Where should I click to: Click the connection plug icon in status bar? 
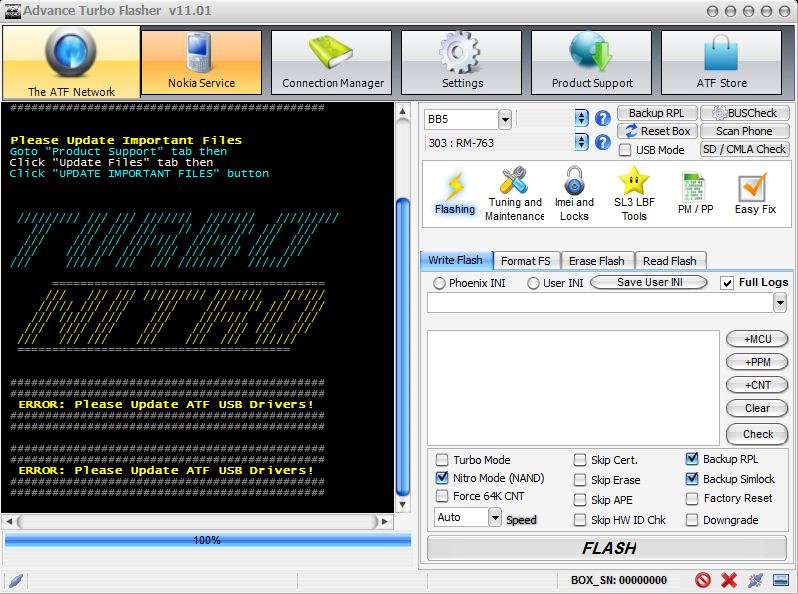(755, 580)
